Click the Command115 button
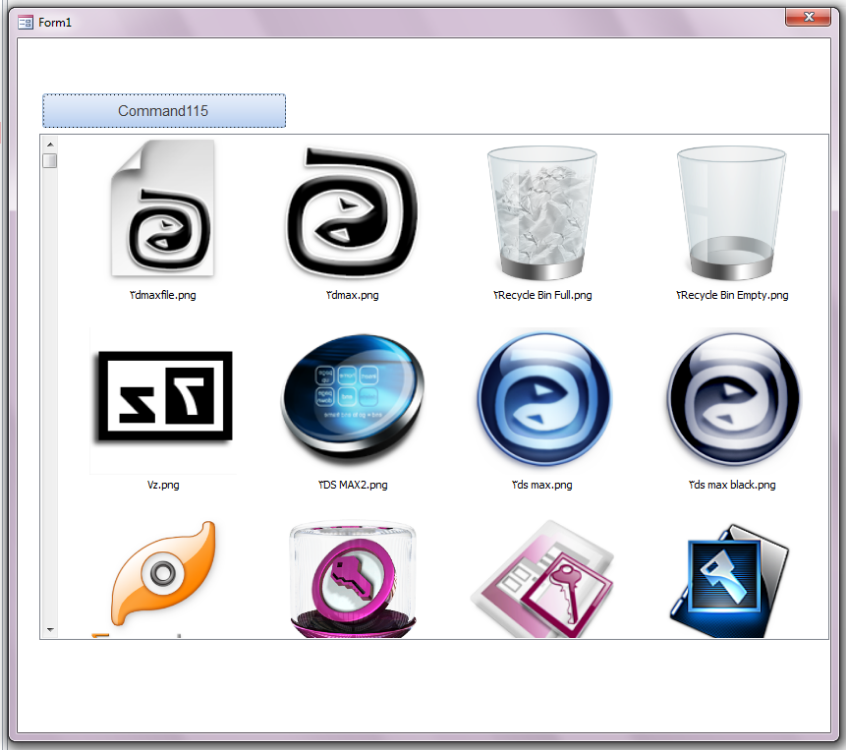 (164, 111)
